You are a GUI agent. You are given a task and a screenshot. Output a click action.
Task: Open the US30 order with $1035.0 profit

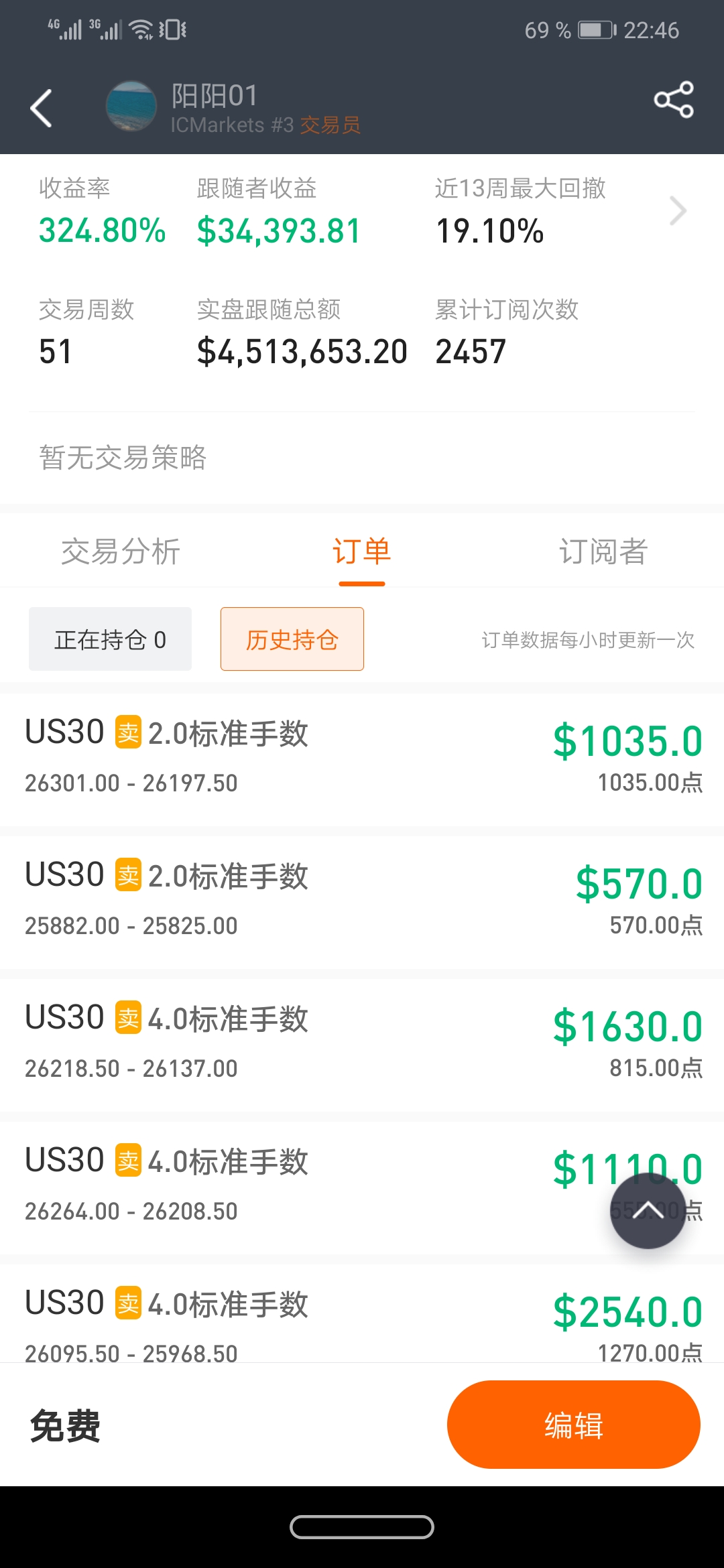pyautogui.click(x=362, y=758)
